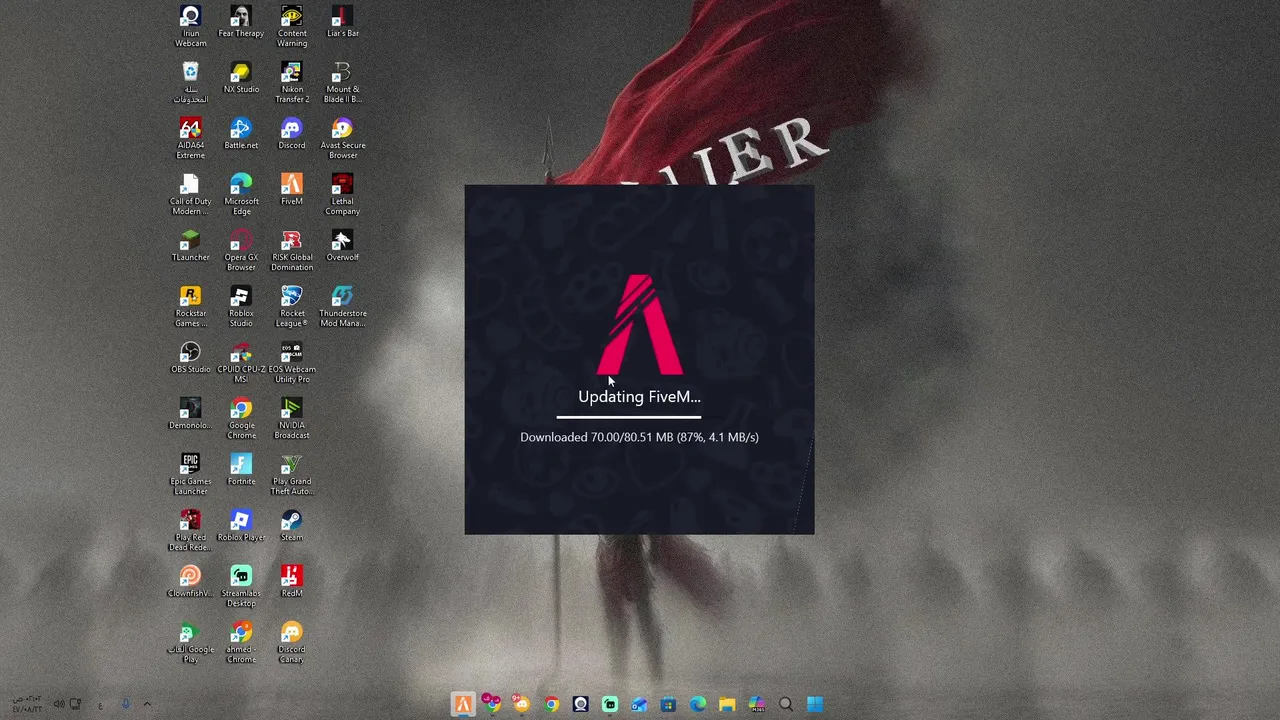Open the Discord Canary taskbar icon with 9+ badge
Screen dimensions: 1280x720
click(521, 704)
